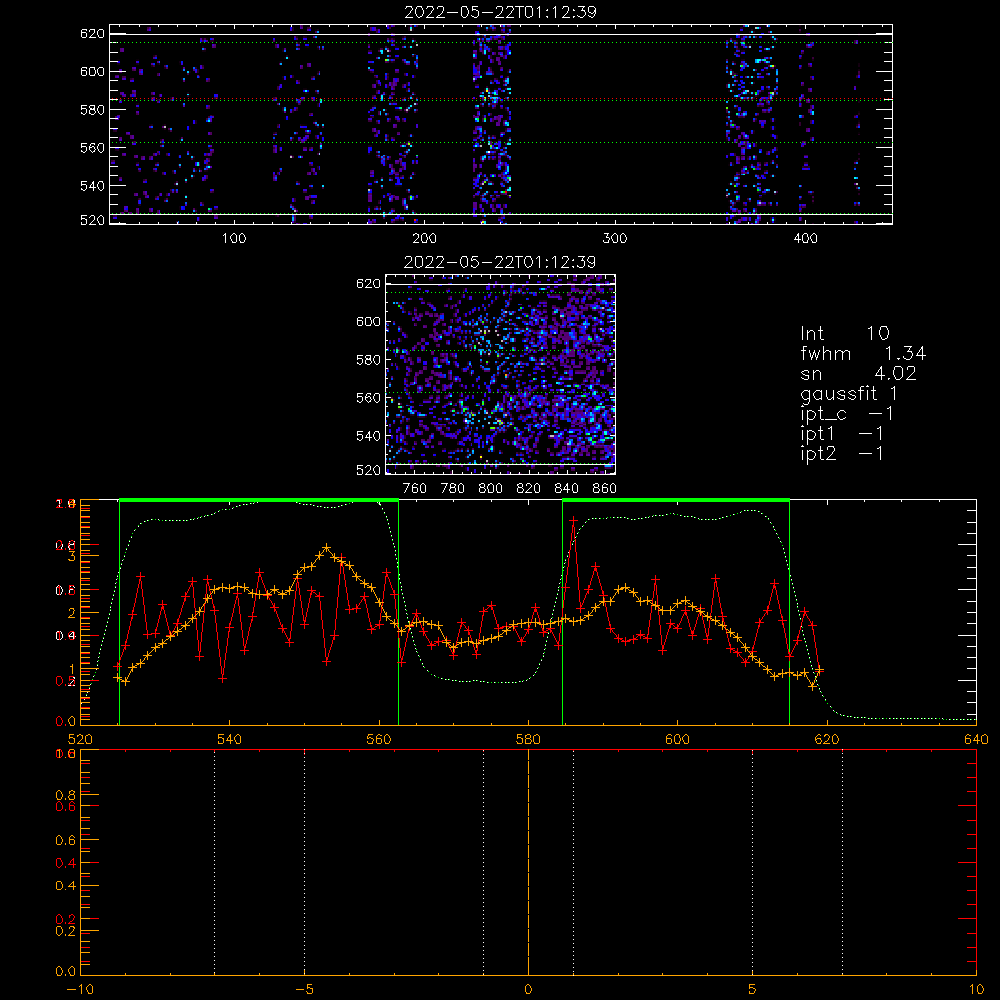Click the dense pixel column near x=235 in top panel
Screen dimensions: 1000x1000
(492, 124)
